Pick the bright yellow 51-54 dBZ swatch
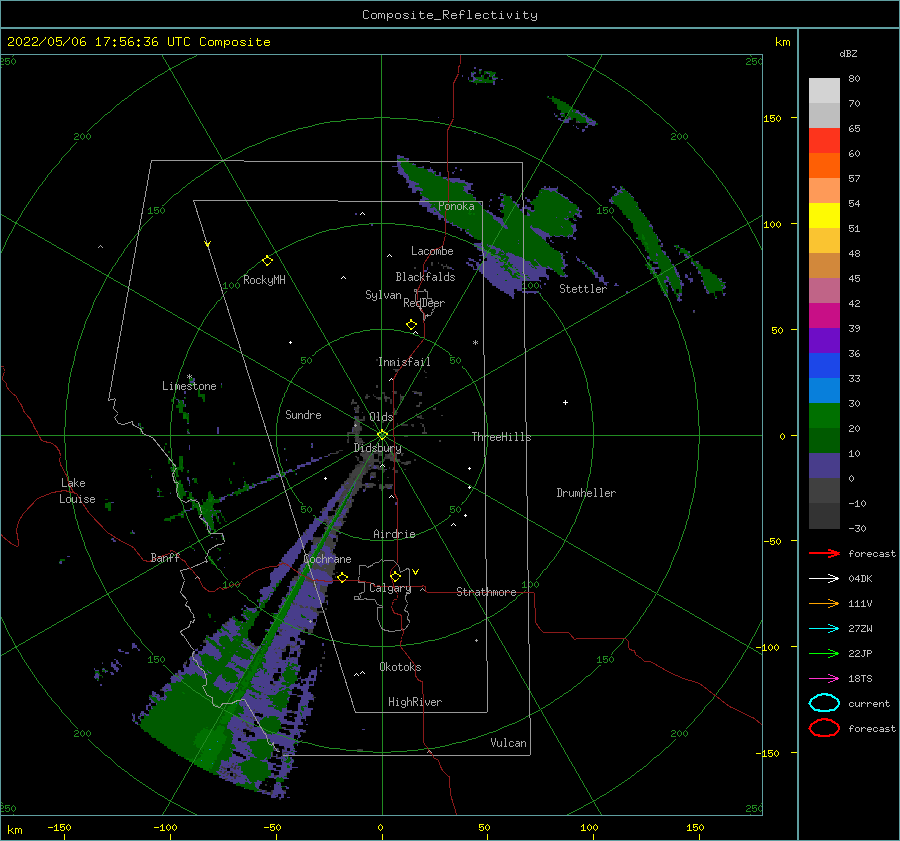 coord(824,216)
